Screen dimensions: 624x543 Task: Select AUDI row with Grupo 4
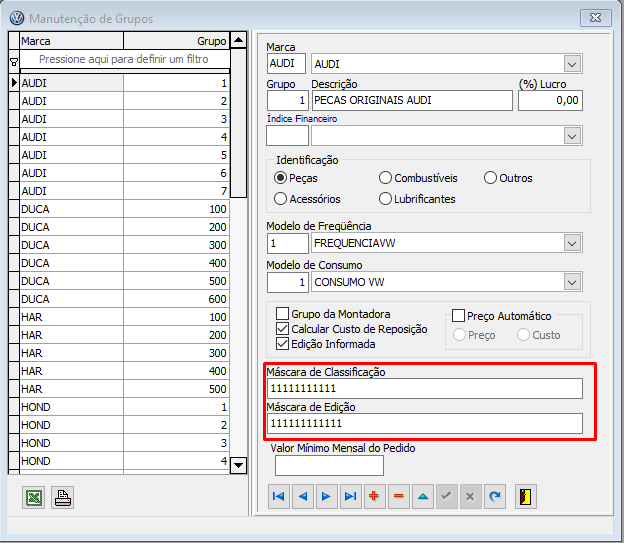coord(125,137)
